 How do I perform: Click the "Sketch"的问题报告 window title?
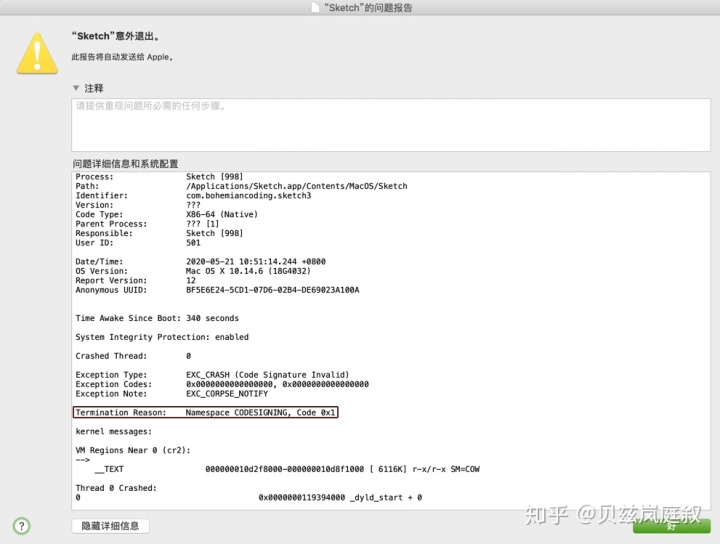[x=368, y=8]
